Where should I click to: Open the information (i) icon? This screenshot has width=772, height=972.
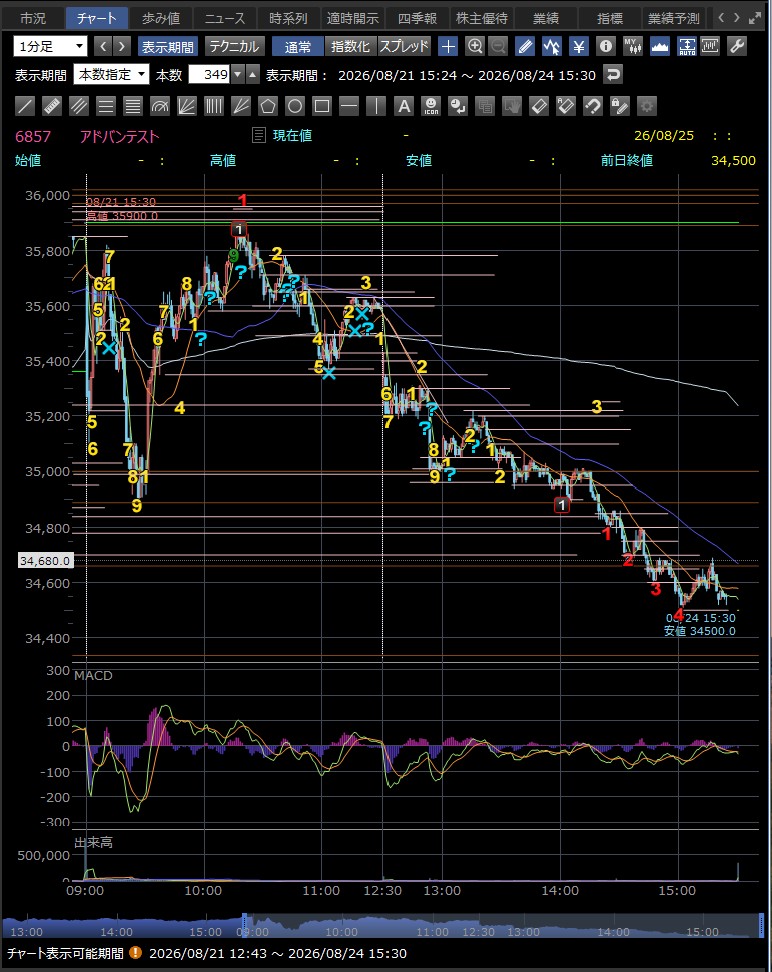606,46
